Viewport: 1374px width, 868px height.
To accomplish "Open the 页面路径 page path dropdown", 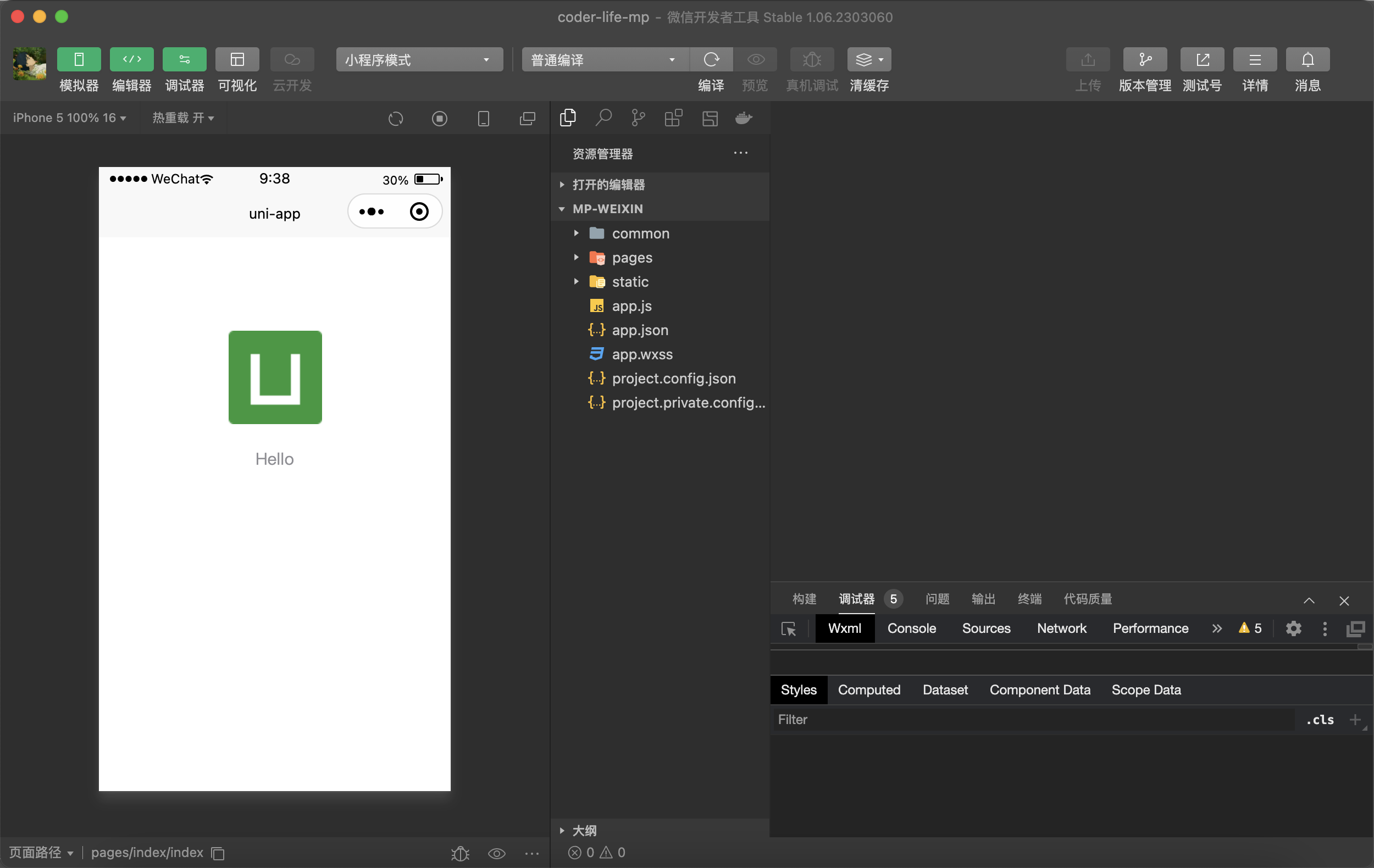I will pos(41,853).
